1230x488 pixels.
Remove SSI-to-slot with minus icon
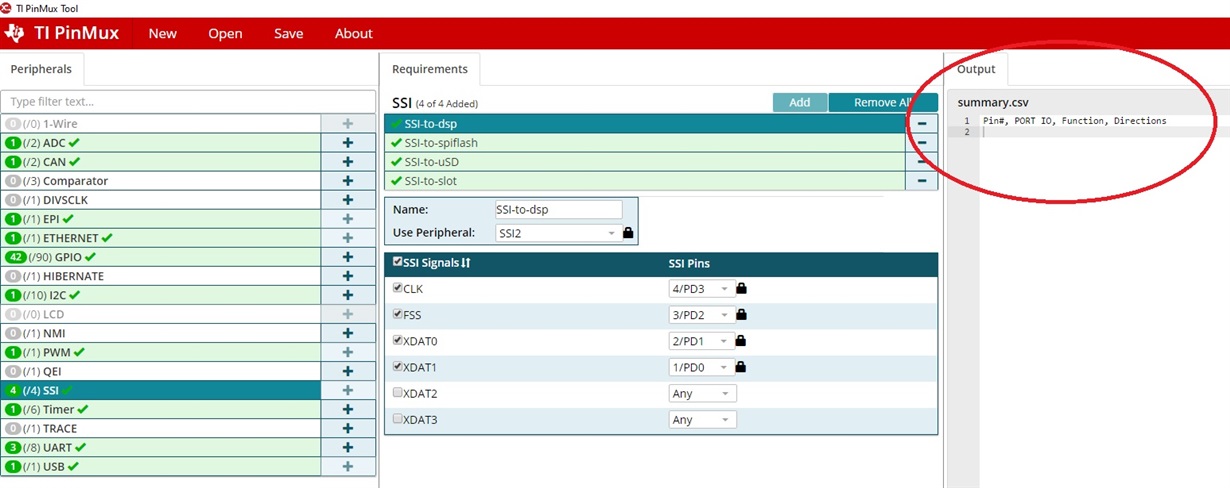(x=921, y=181)
